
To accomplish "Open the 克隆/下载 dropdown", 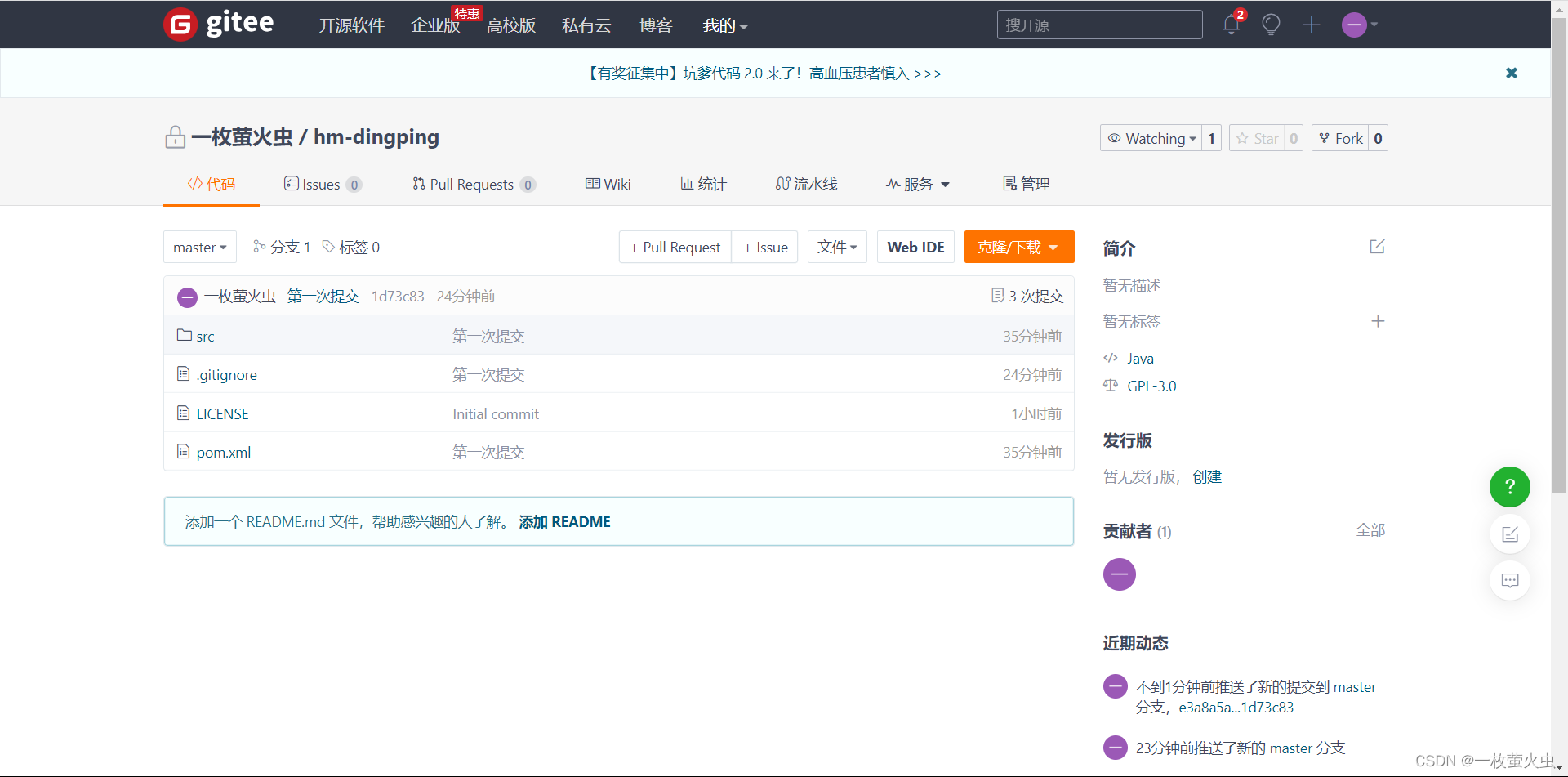I will [x=1019, y=247].
